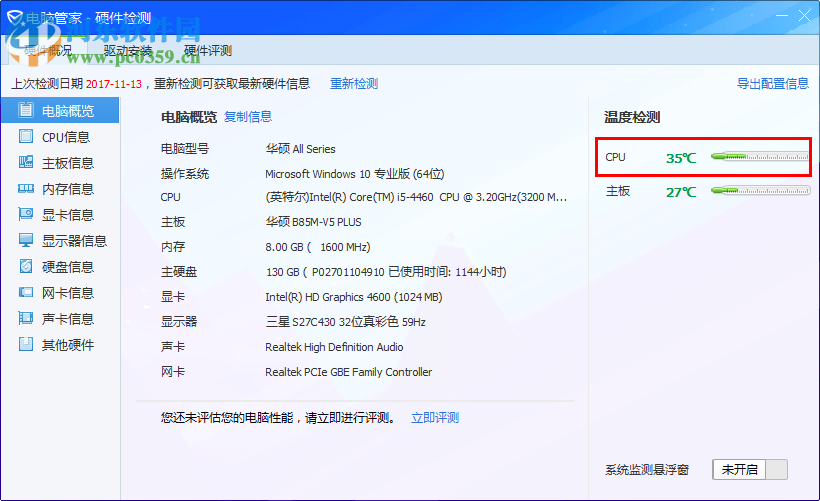Viewport: 820px width, 501px height.
Task: Open the CPU信息 page
Action: tap(60, 137)
